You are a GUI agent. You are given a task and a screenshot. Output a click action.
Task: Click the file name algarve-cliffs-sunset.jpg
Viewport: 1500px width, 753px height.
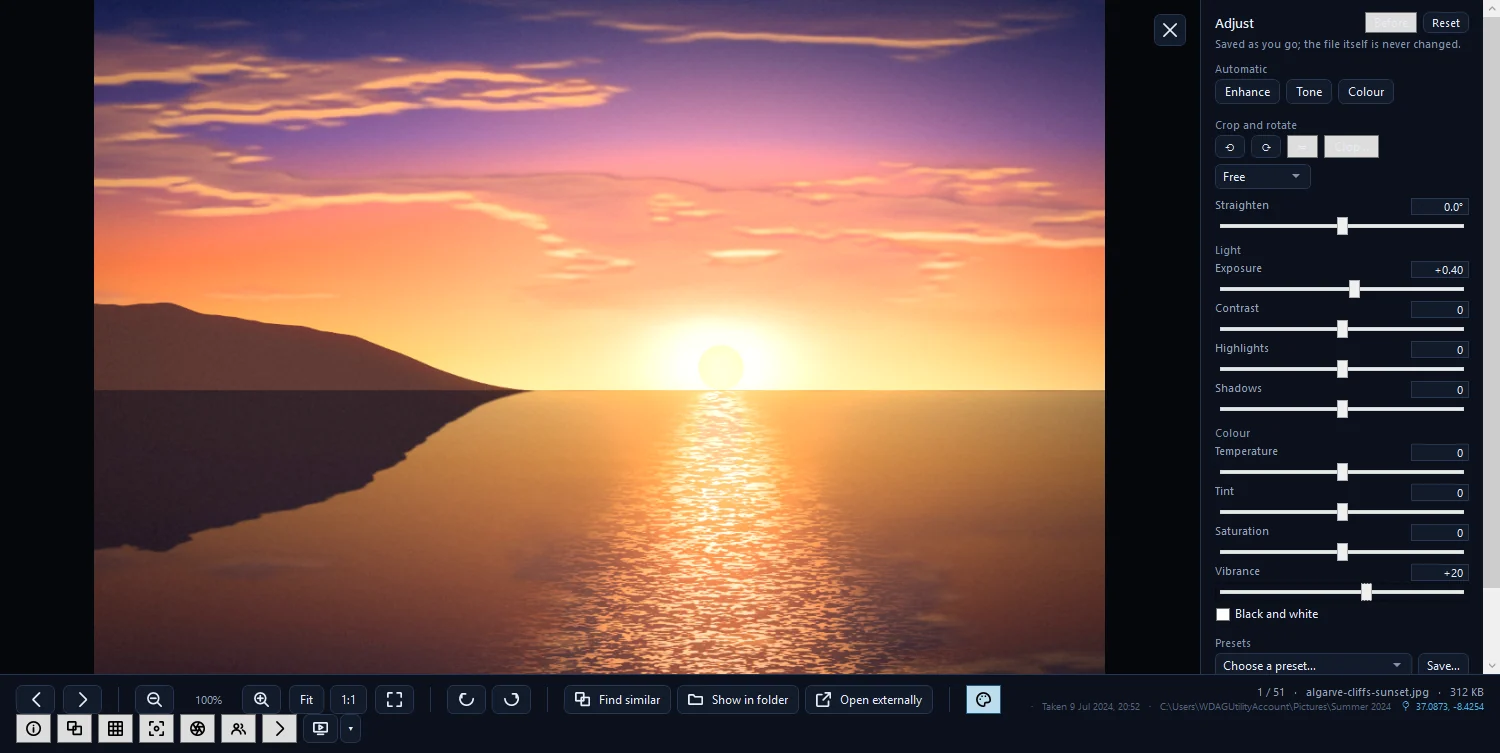coord(1367,692)
